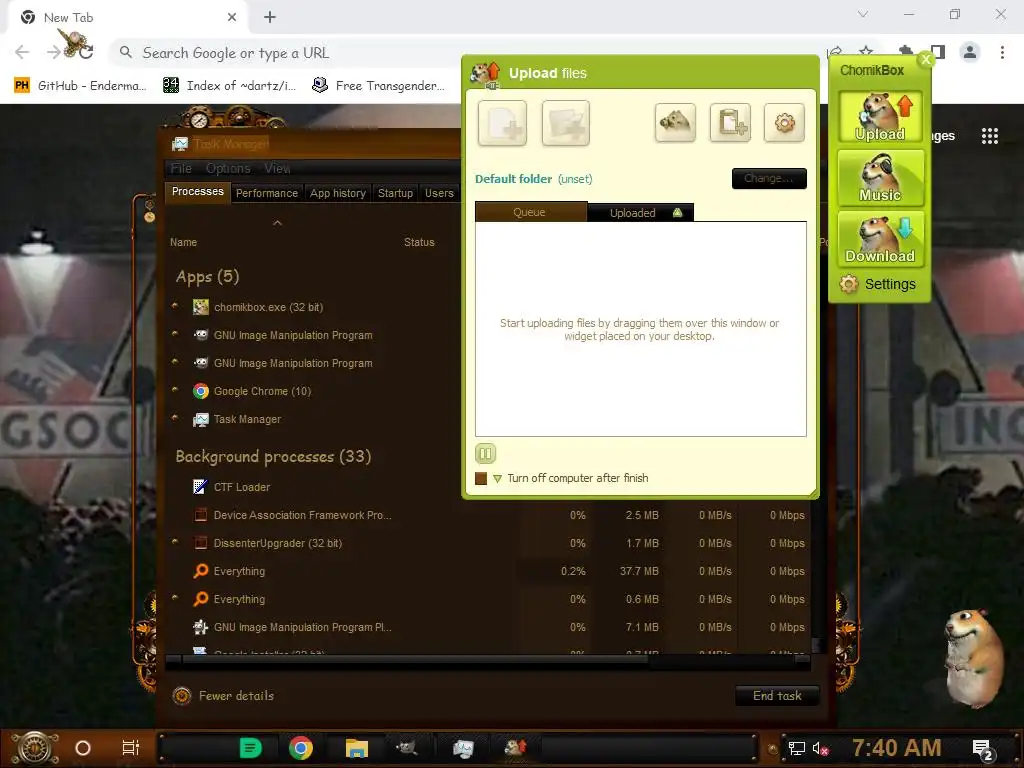Image resolution: width=1024 pixels, height=768 pixels.
Task: Click the add file button in Upload files
Action: [x=502, y=123]
